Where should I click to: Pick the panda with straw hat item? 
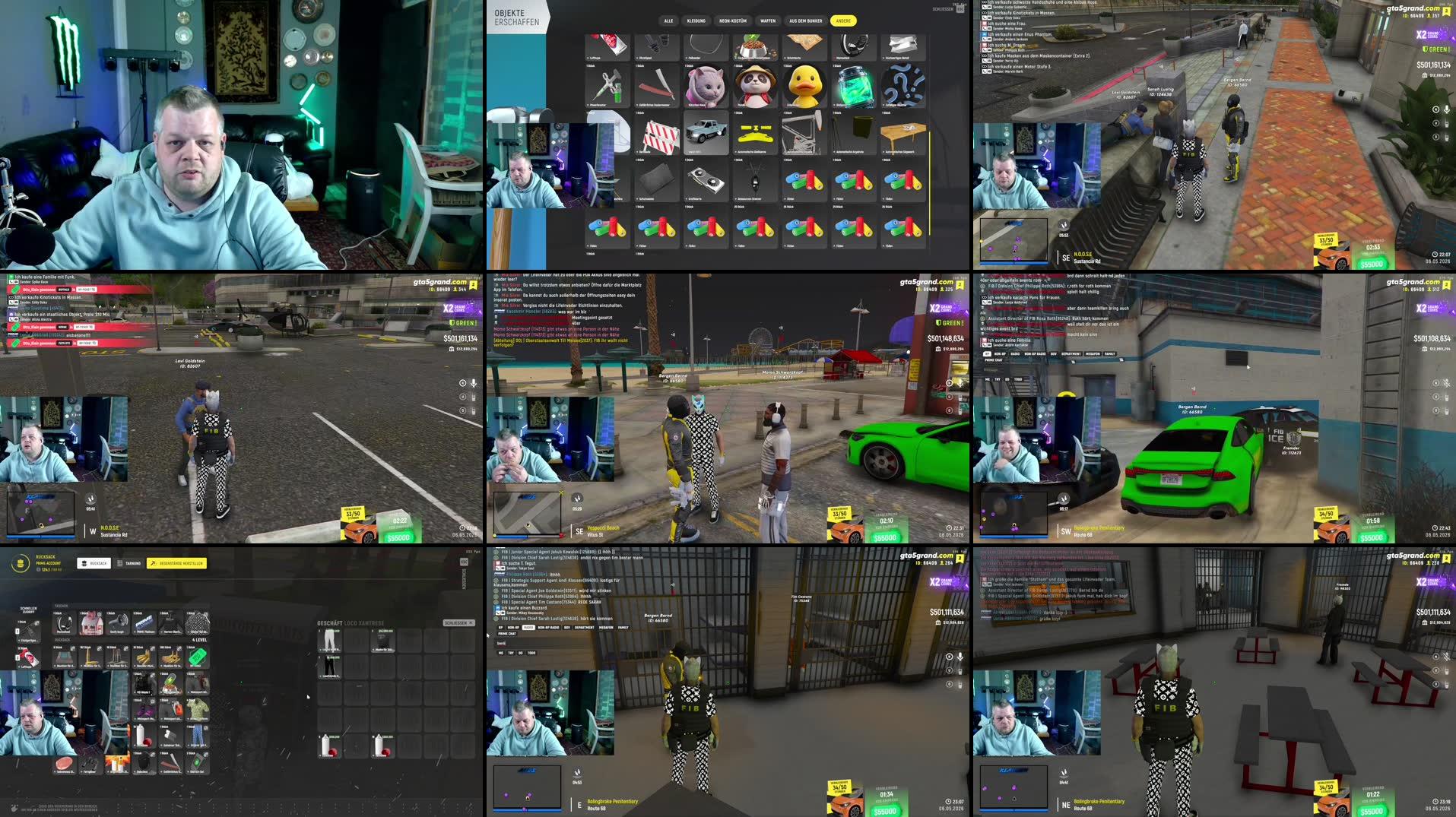click(755, 87)
